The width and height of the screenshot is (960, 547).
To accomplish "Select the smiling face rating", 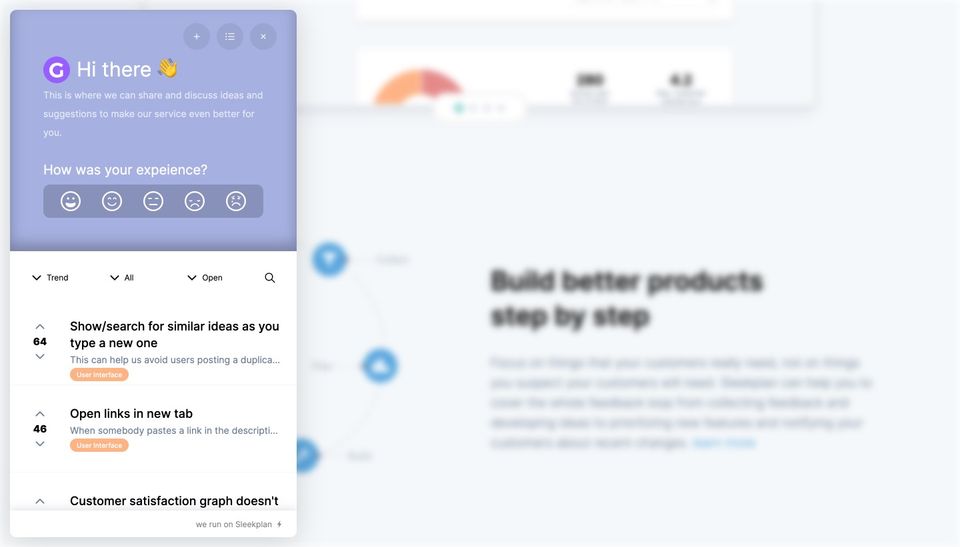I will click(x=112, y=201).
